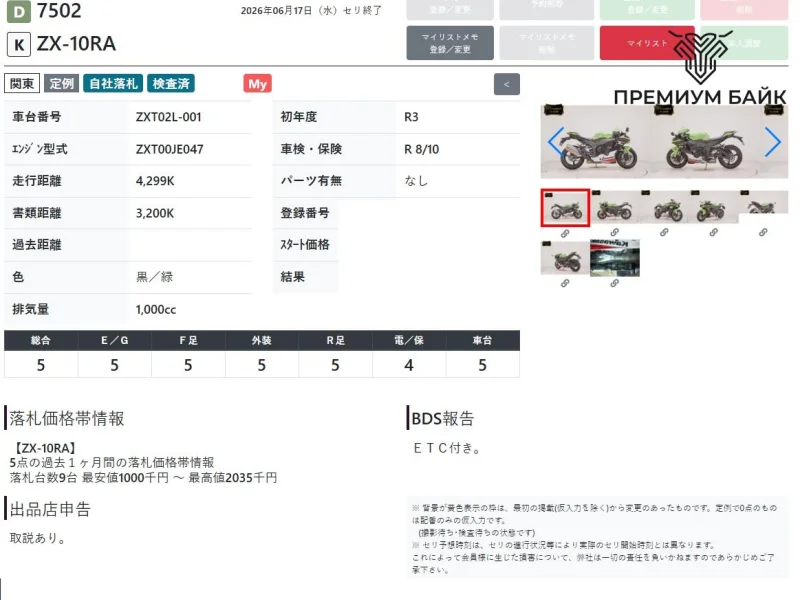Open link icon under fifth thumbnail
This screenshot has height=600, width=800.
pos(763,233)
